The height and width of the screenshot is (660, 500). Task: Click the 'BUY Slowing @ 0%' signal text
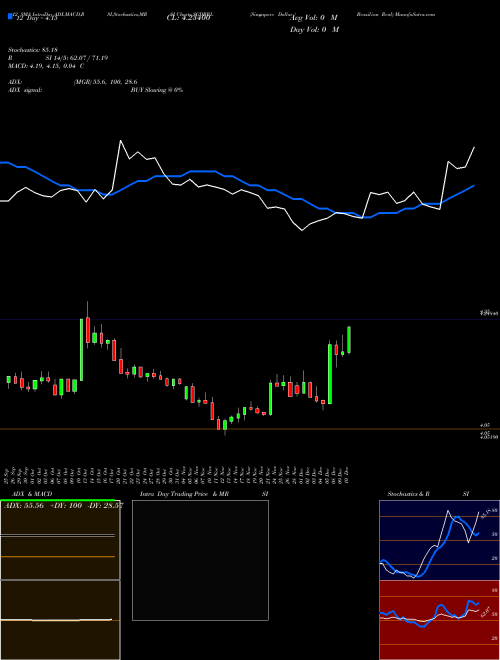[157, 90]
